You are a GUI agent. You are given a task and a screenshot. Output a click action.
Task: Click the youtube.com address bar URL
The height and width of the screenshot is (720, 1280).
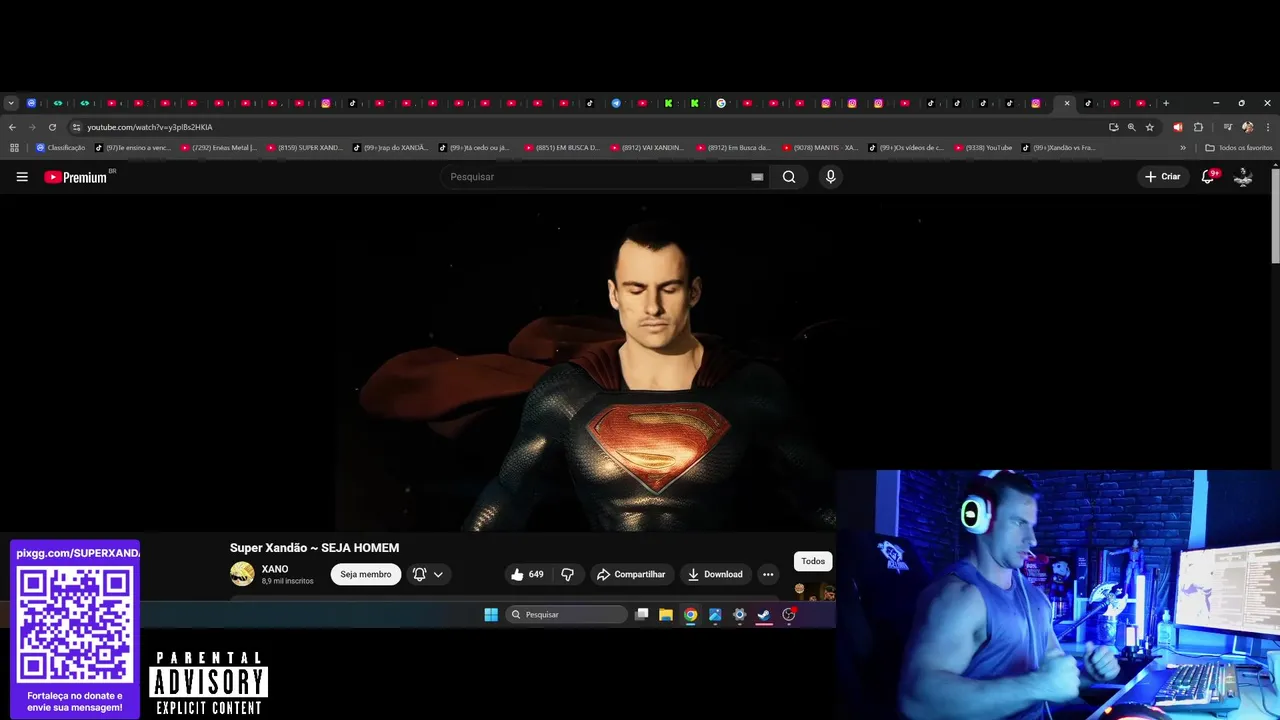coord(150,127)
